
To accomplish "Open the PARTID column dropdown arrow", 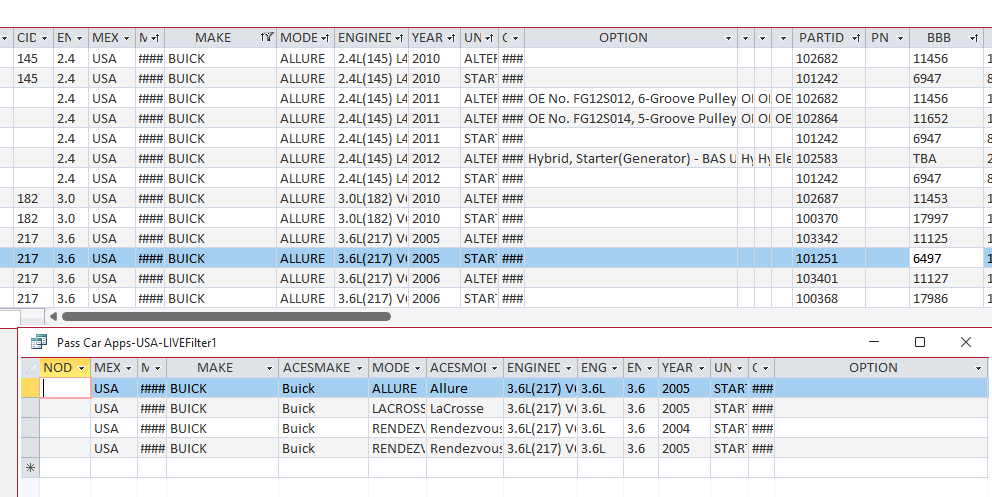I will (856, 38).
